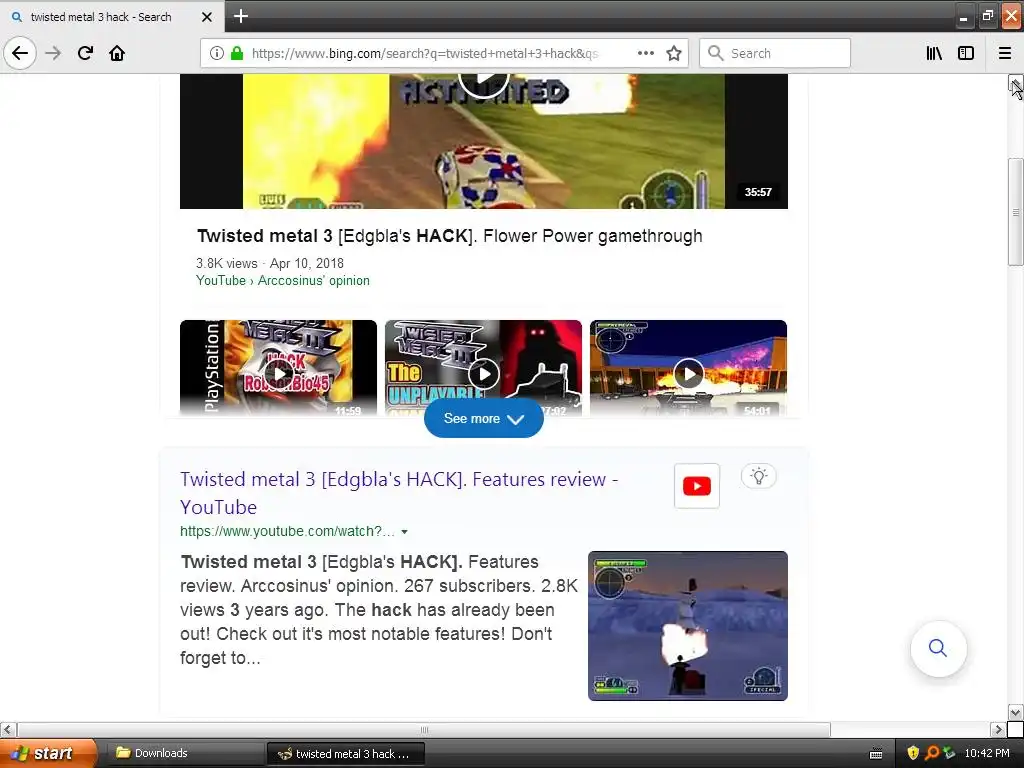Toggle the sidebar view icon

(x=965, y=53)
